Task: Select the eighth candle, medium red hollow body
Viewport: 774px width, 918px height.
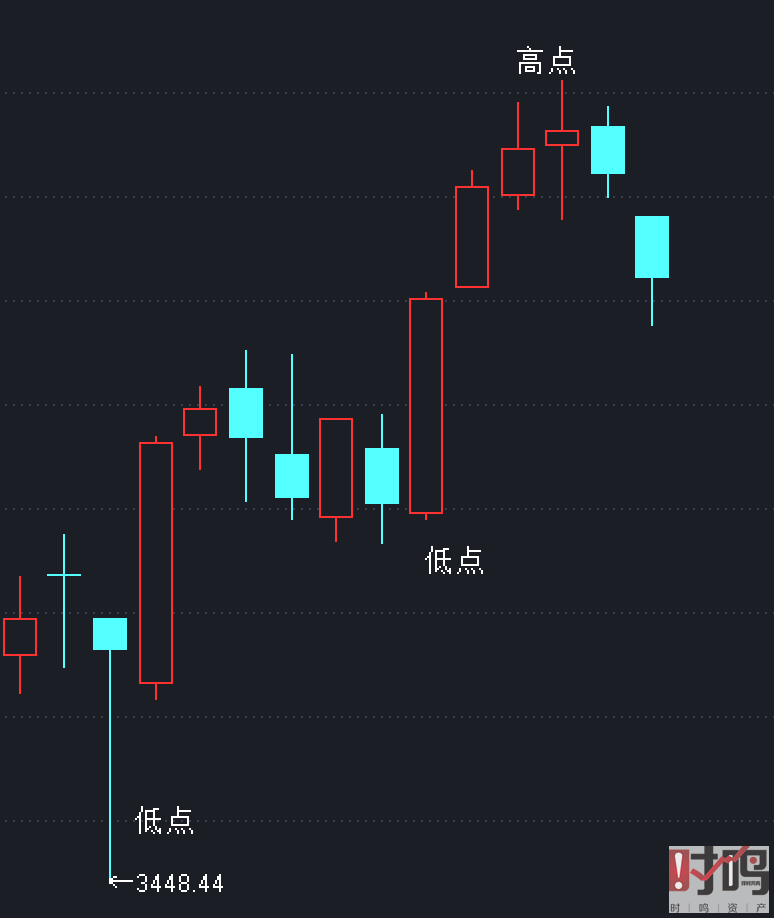Action: point(336,468)
